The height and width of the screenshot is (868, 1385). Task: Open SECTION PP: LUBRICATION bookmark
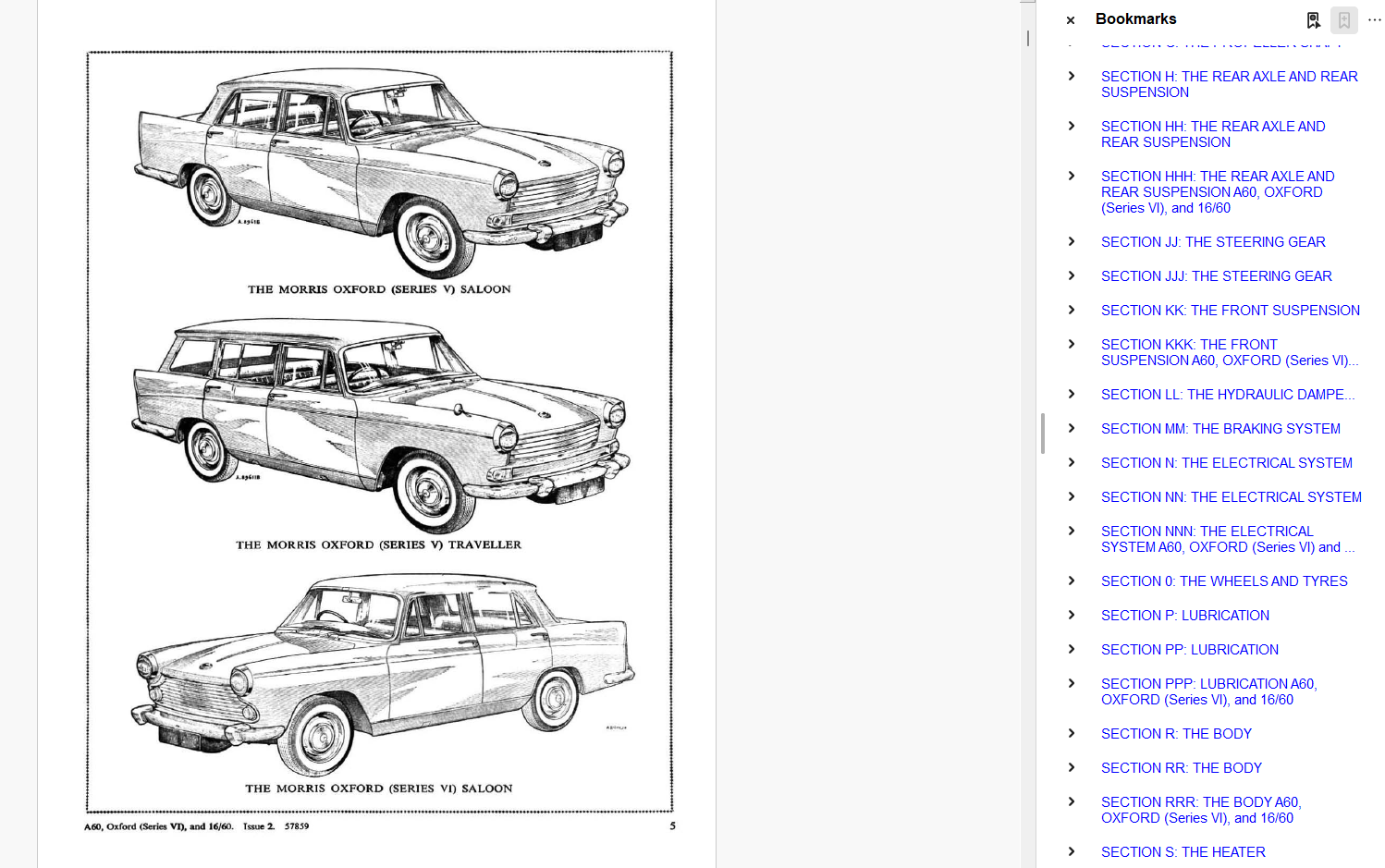tap(1190, 650)
